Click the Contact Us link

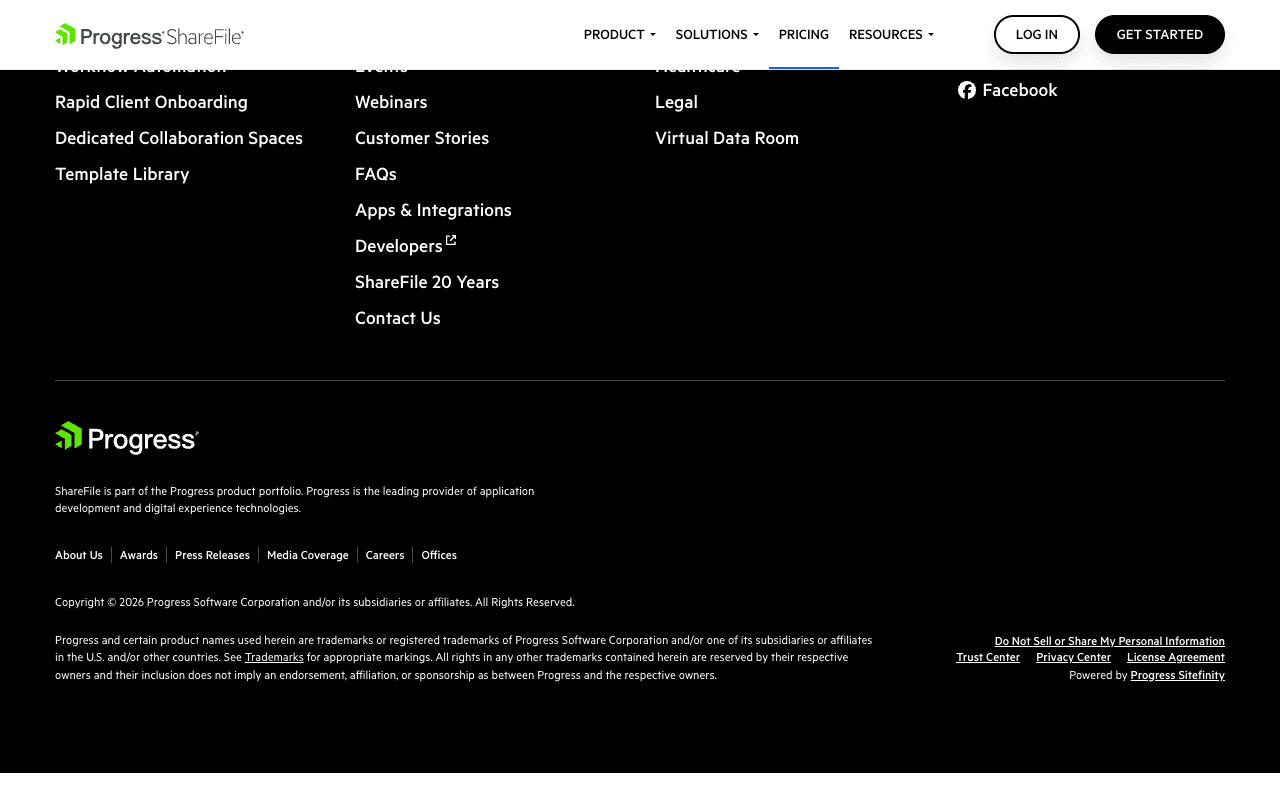click(x=398, y=318)
